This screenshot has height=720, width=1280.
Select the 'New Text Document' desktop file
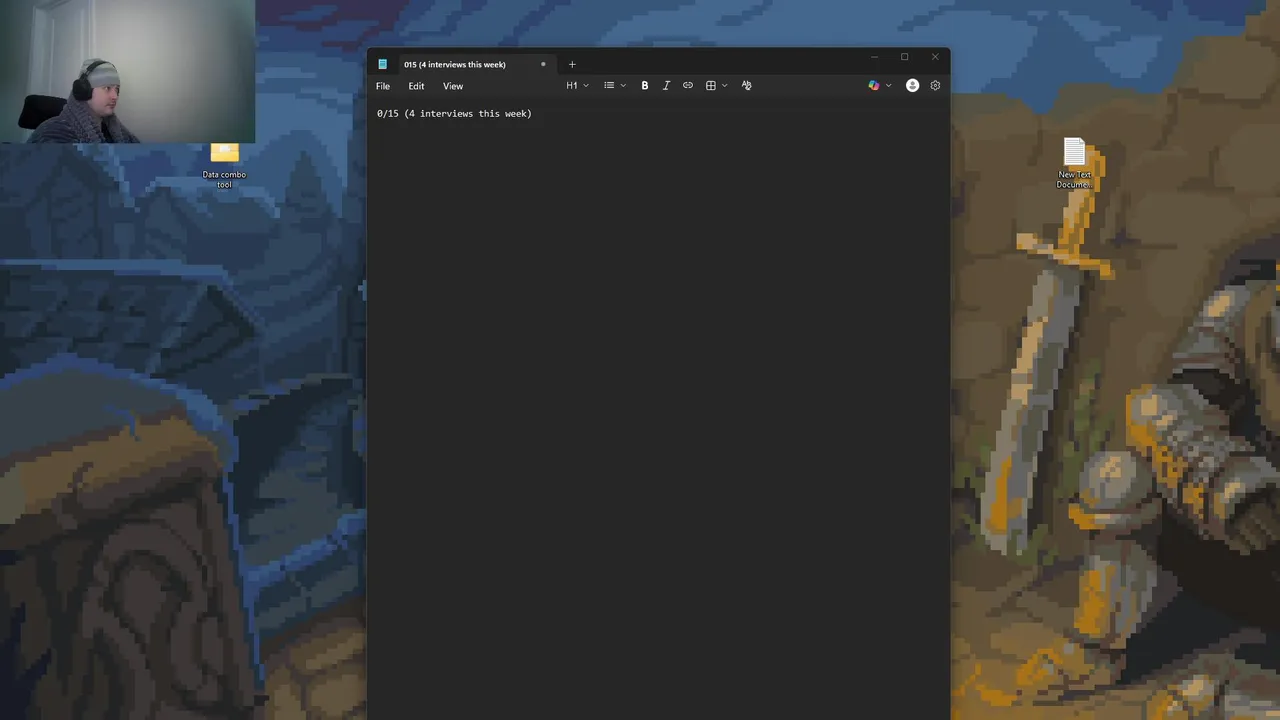pyautogui.click(x=1074, y=164)
